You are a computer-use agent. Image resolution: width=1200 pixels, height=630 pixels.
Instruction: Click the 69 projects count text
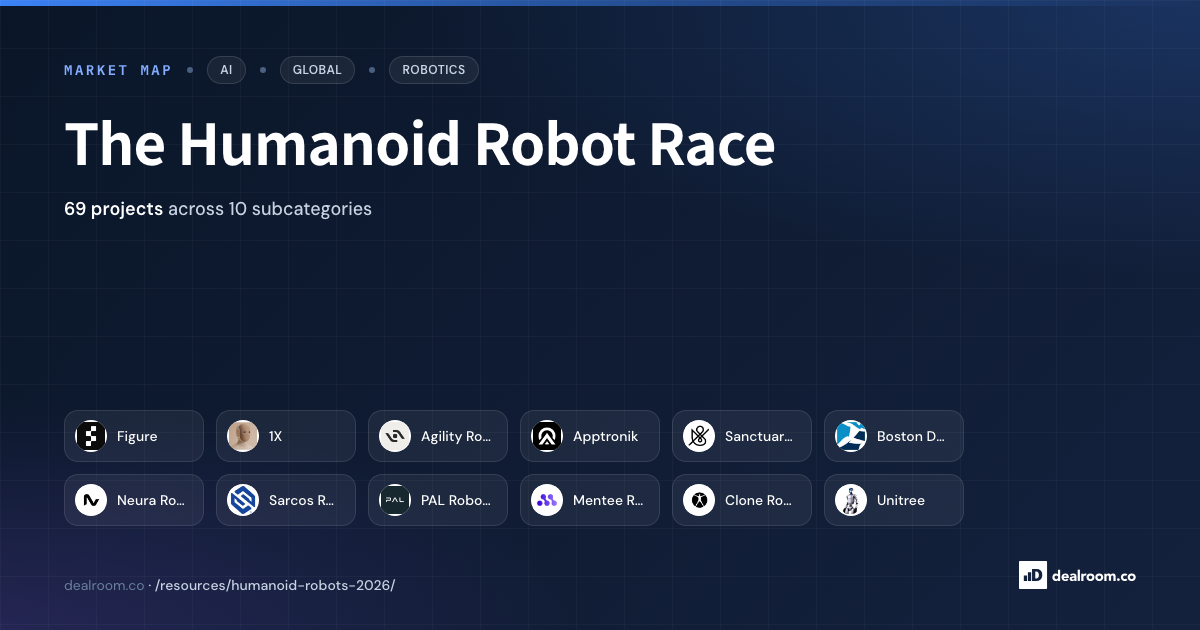click(113, 209)
